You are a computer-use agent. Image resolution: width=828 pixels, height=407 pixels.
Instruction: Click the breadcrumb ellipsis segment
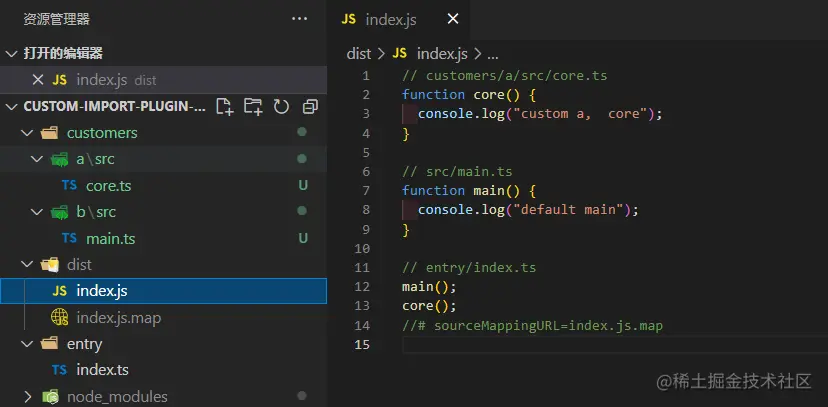point(492,54)
